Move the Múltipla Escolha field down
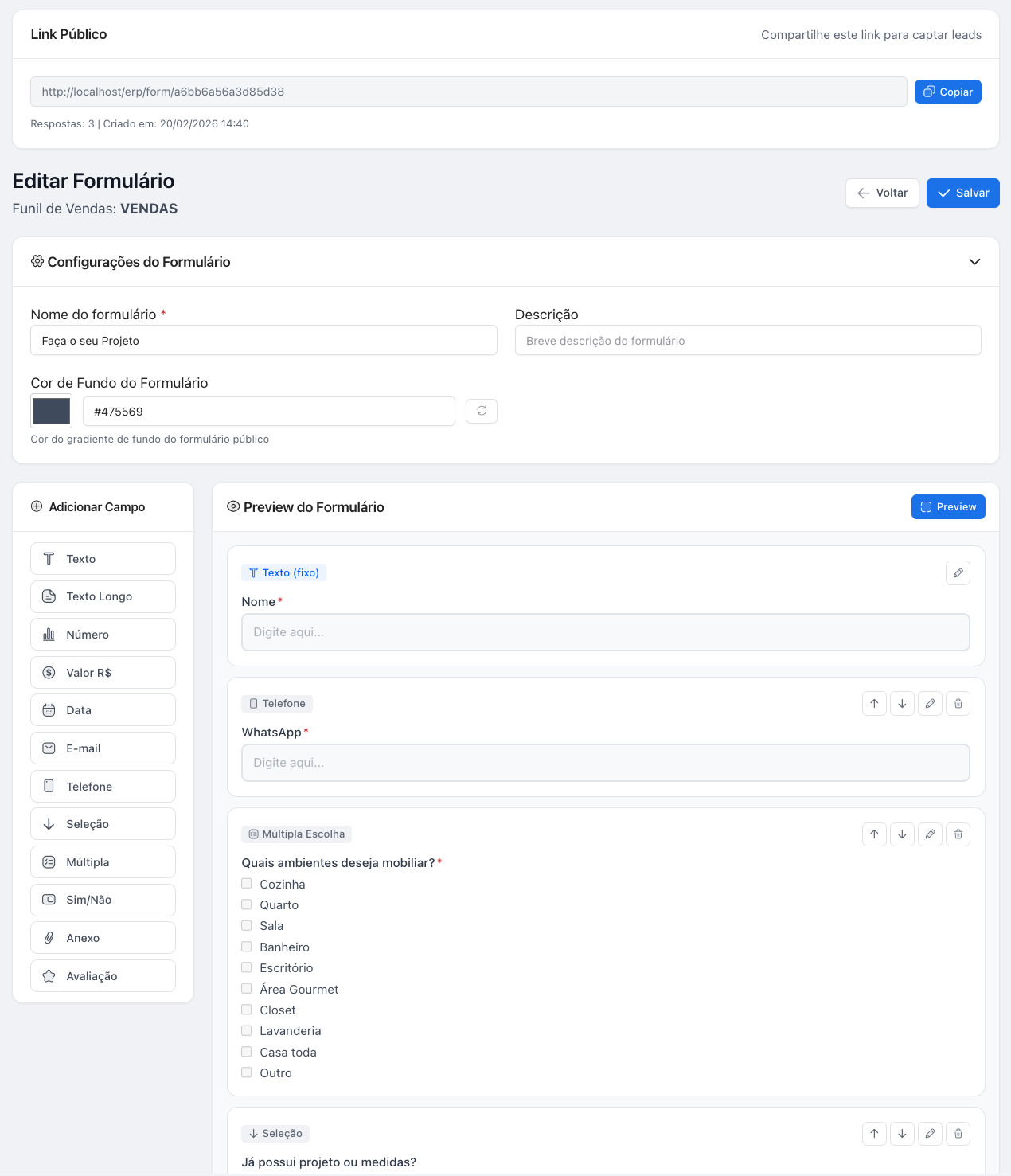The image size is (1011, 1176). tap(902, 834)
